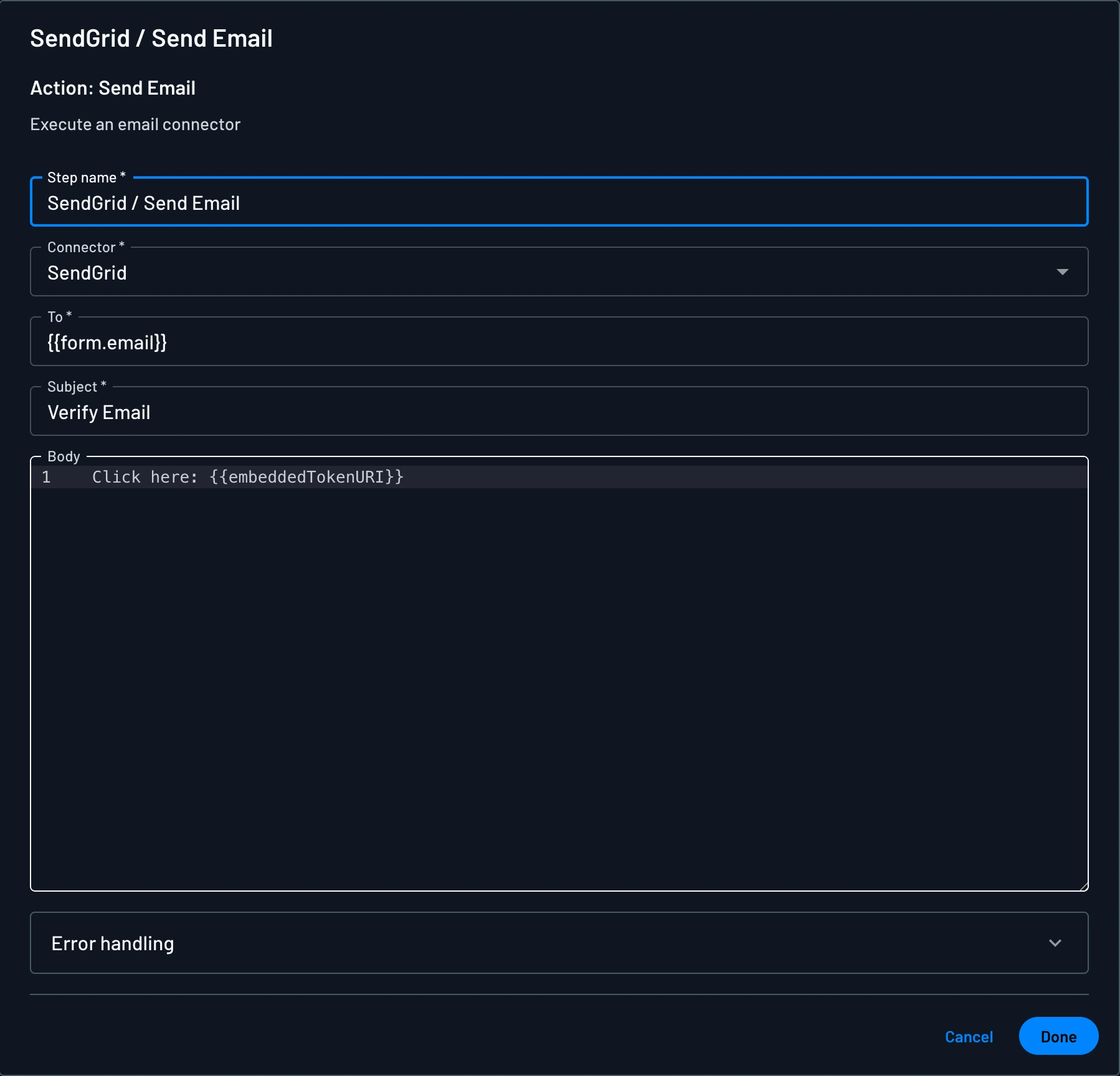
Task: Click the Execute an email connector description
Action: 135,125
